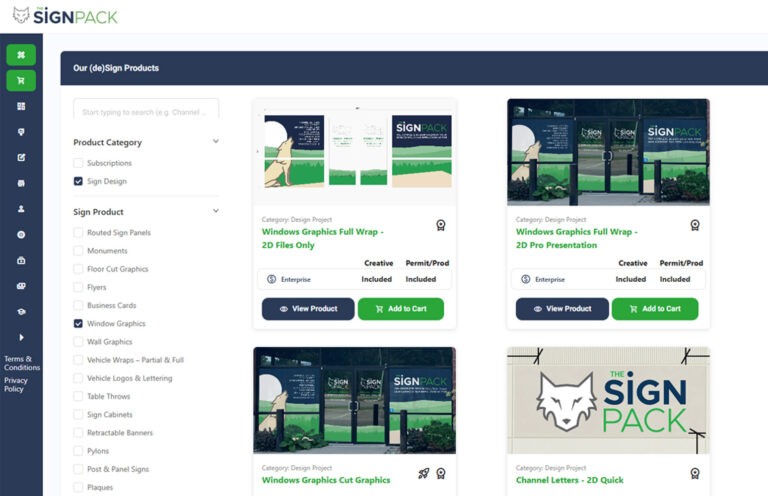This screenshot has height=496, width=768.
Task: Expand the sidebar with the arrow icon
Action: pyautogui.click(x=21, y=337)
